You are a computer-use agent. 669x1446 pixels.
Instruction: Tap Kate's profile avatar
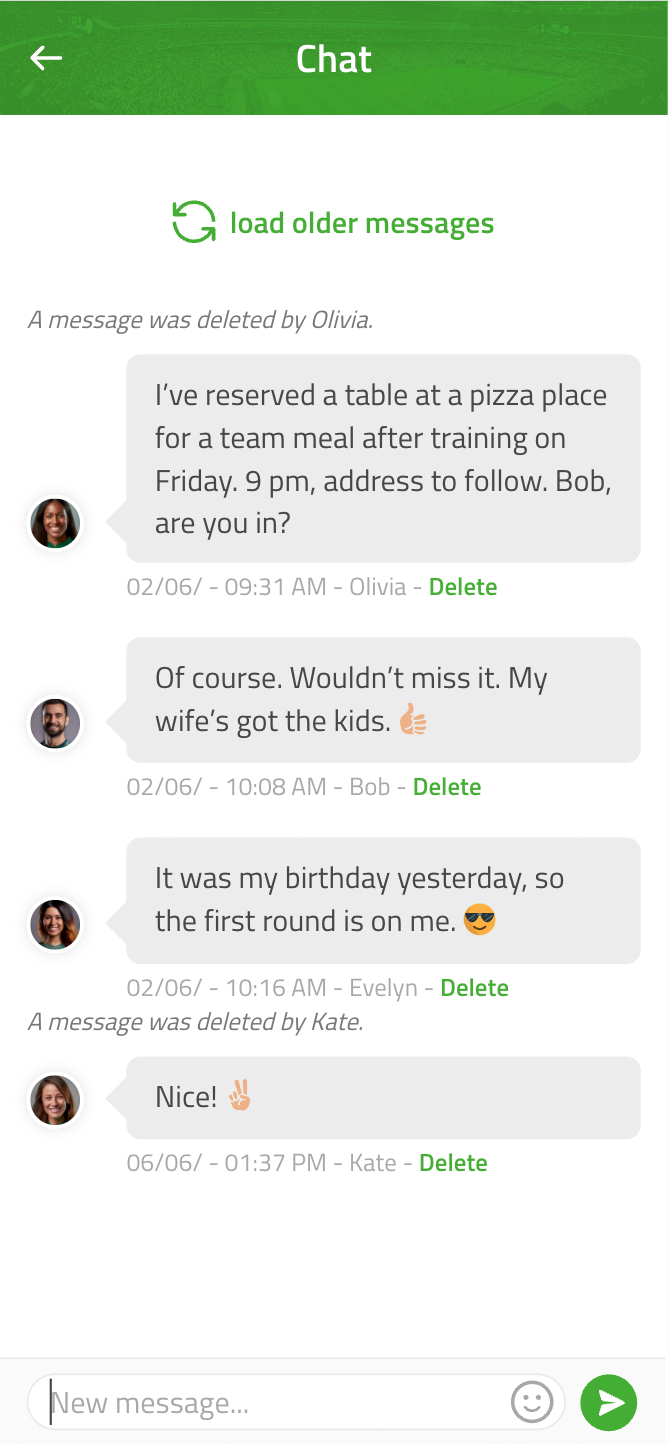point(55,1099)
